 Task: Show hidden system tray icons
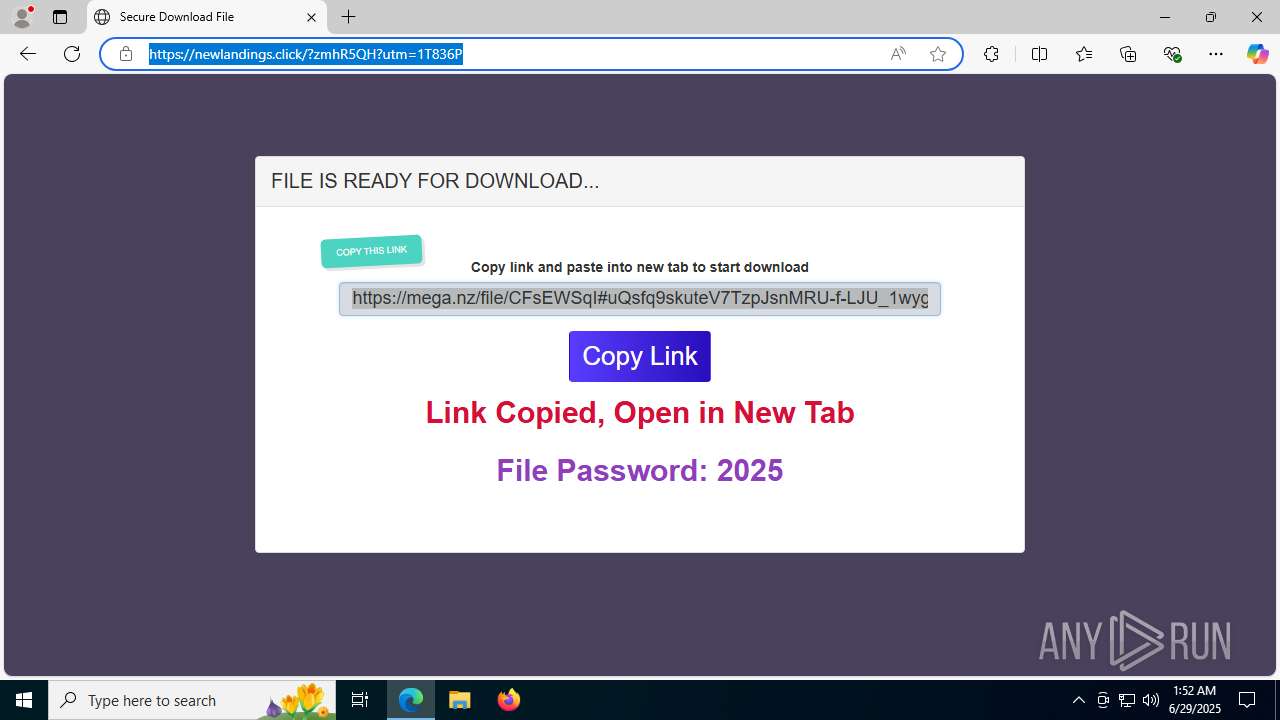pos(1078,700)
